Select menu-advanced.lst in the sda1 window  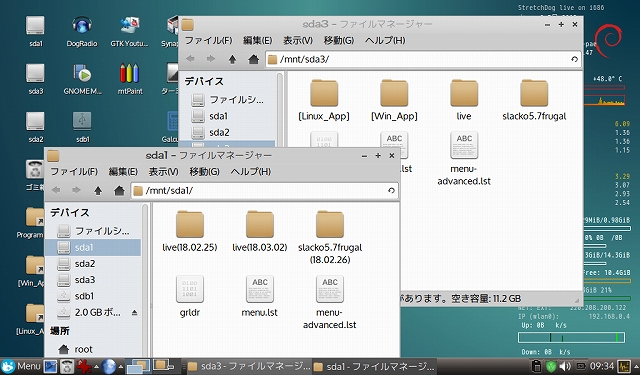pyautogui.click(x=330, y=302)
